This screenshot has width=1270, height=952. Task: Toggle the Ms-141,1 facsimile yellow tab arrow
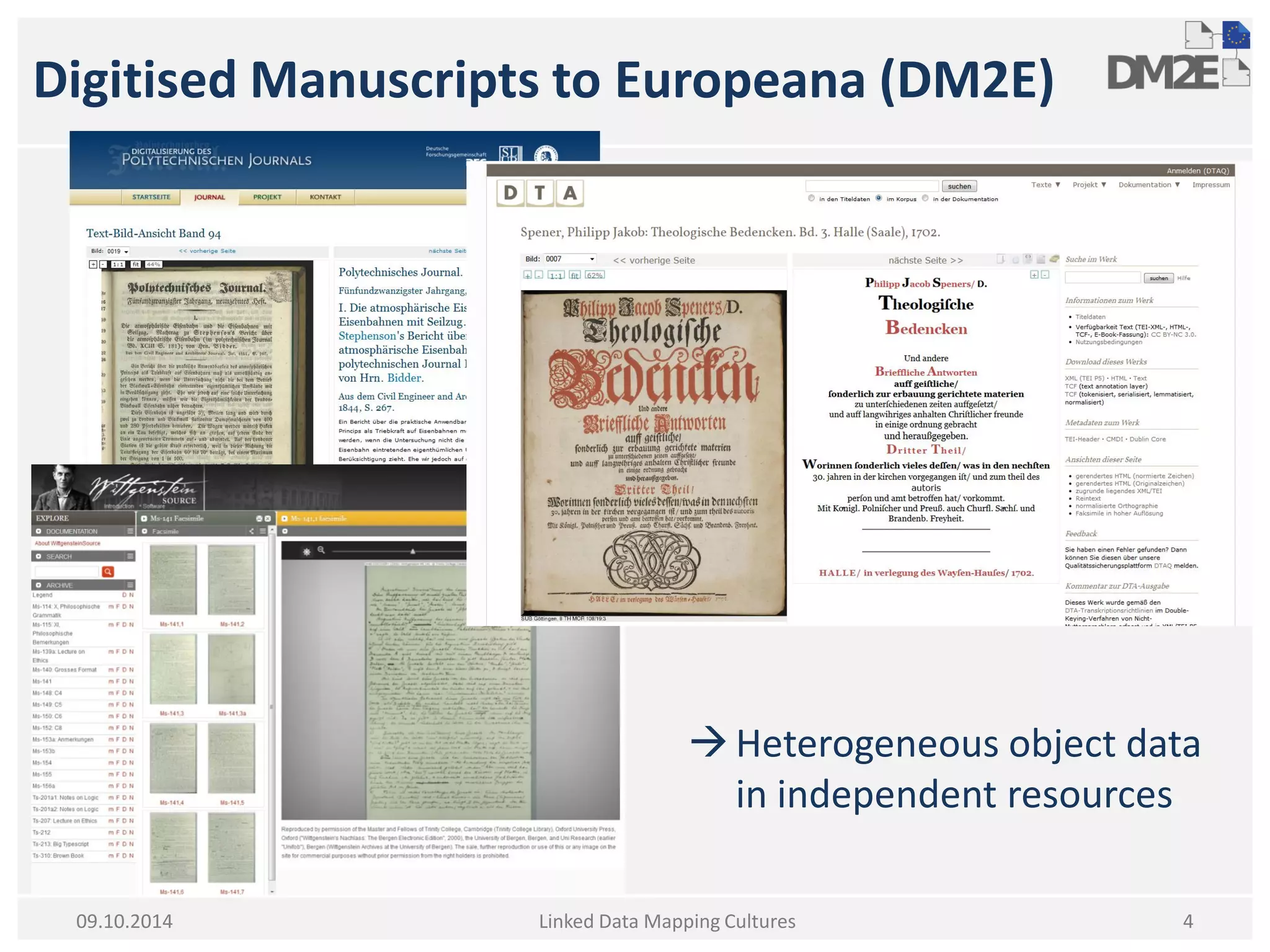coord(285,518)
